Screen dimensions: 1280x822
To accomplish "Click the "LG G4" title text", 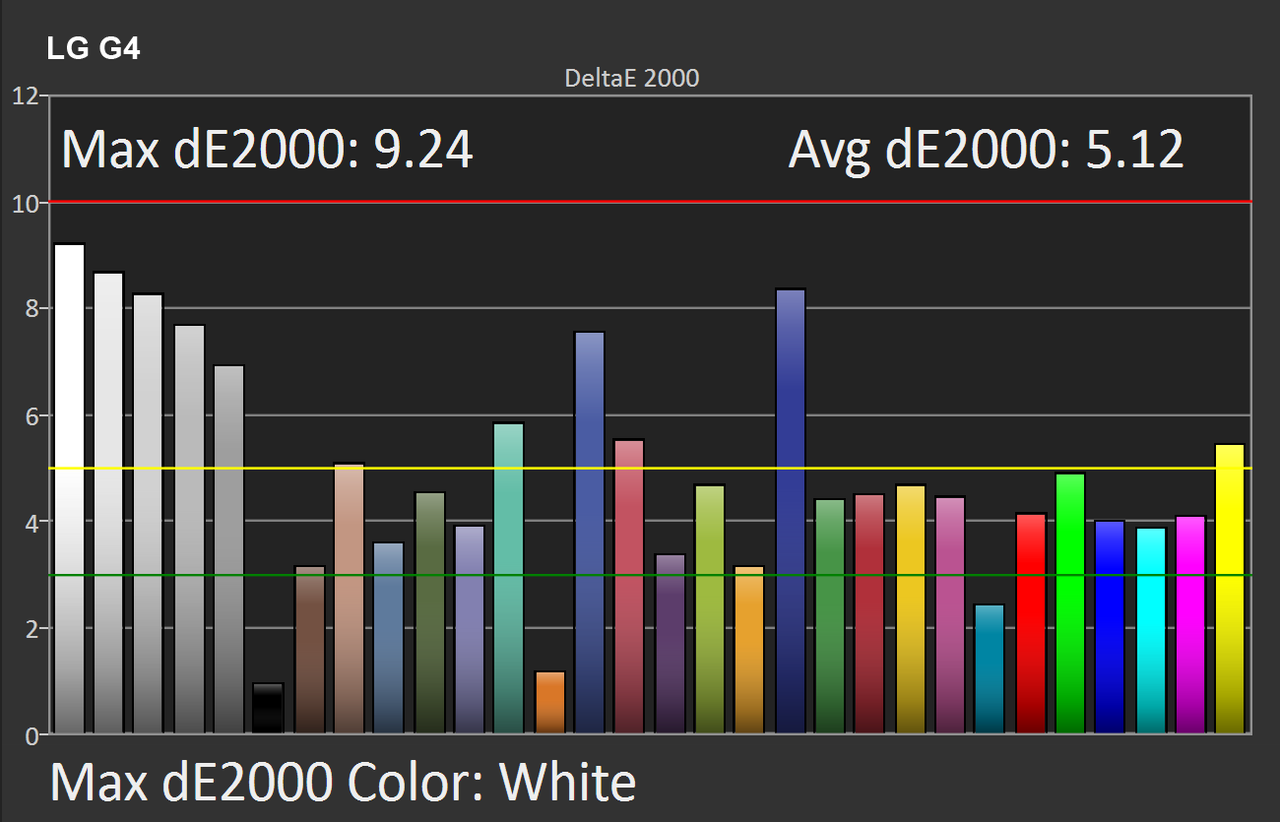I will 93,47.
